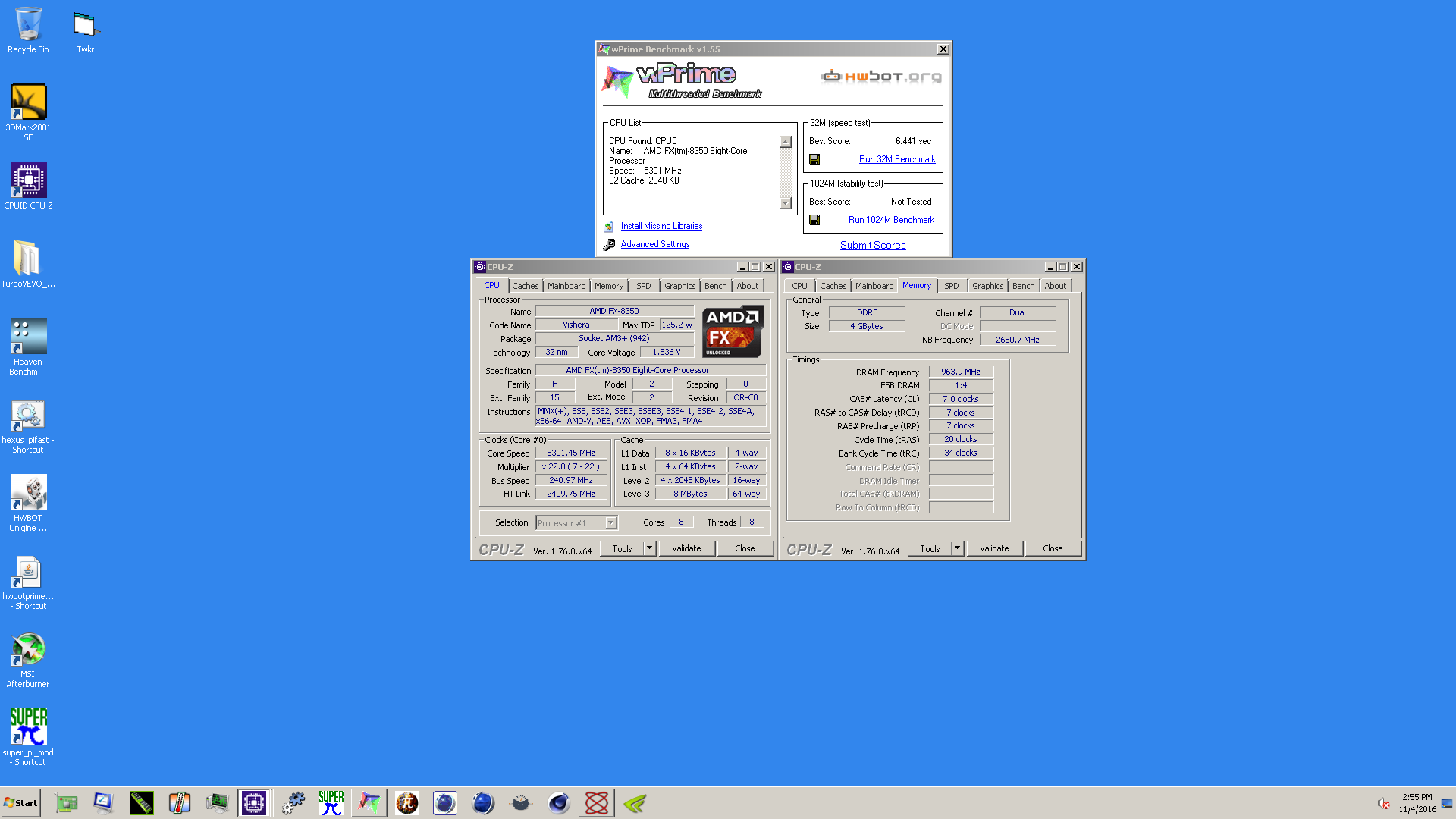Switch to Memory tab in left CPU-Z window

coord(609,286)
